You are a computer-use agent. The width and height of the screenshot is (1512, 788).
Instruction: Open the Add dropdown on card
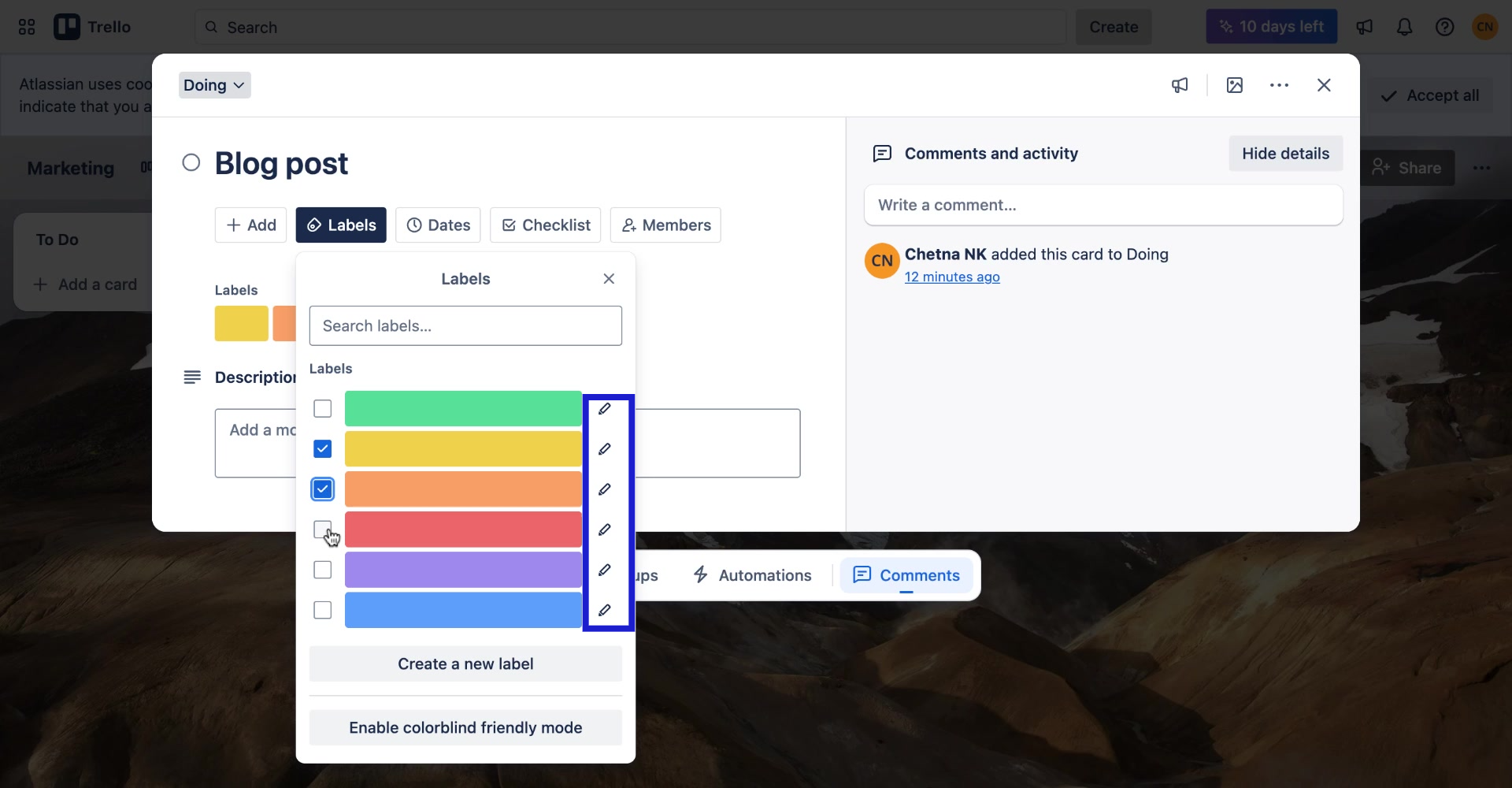(x=250, y=225)
